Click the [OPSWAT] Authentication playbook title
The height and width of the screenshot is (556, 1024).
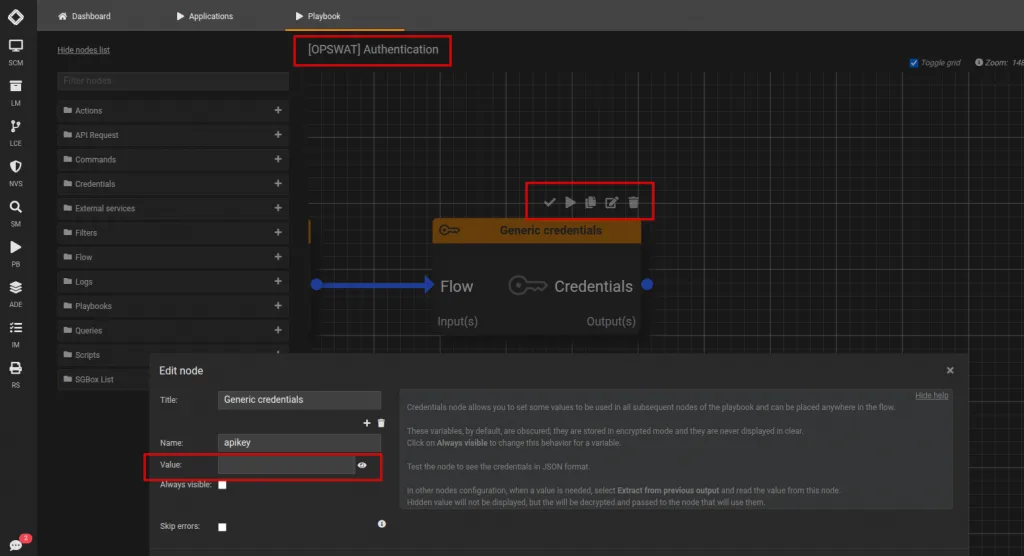(x=373, y=50)
